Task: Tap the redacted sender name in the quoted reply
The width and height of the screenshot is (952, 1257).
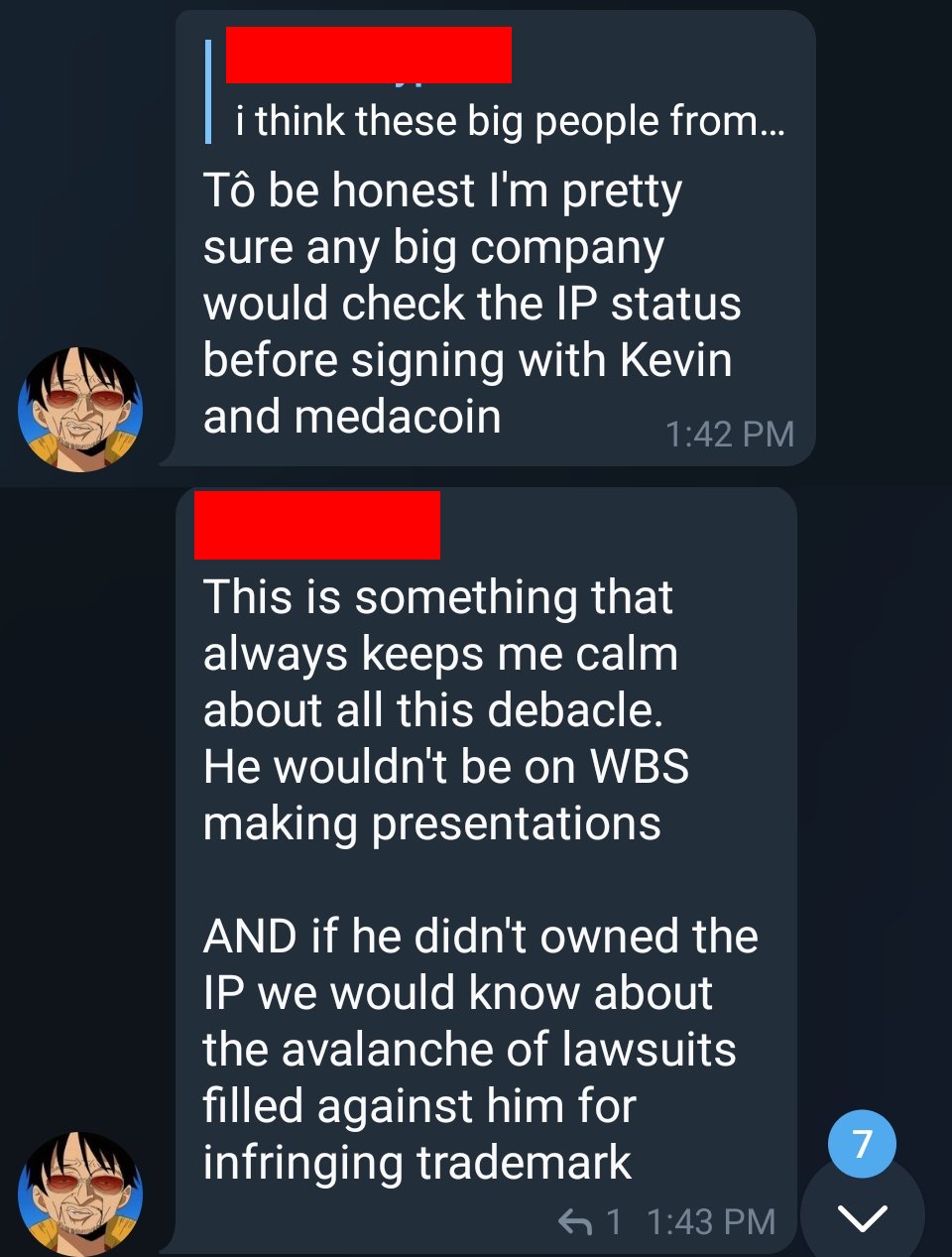Action: tap(369, 55)
